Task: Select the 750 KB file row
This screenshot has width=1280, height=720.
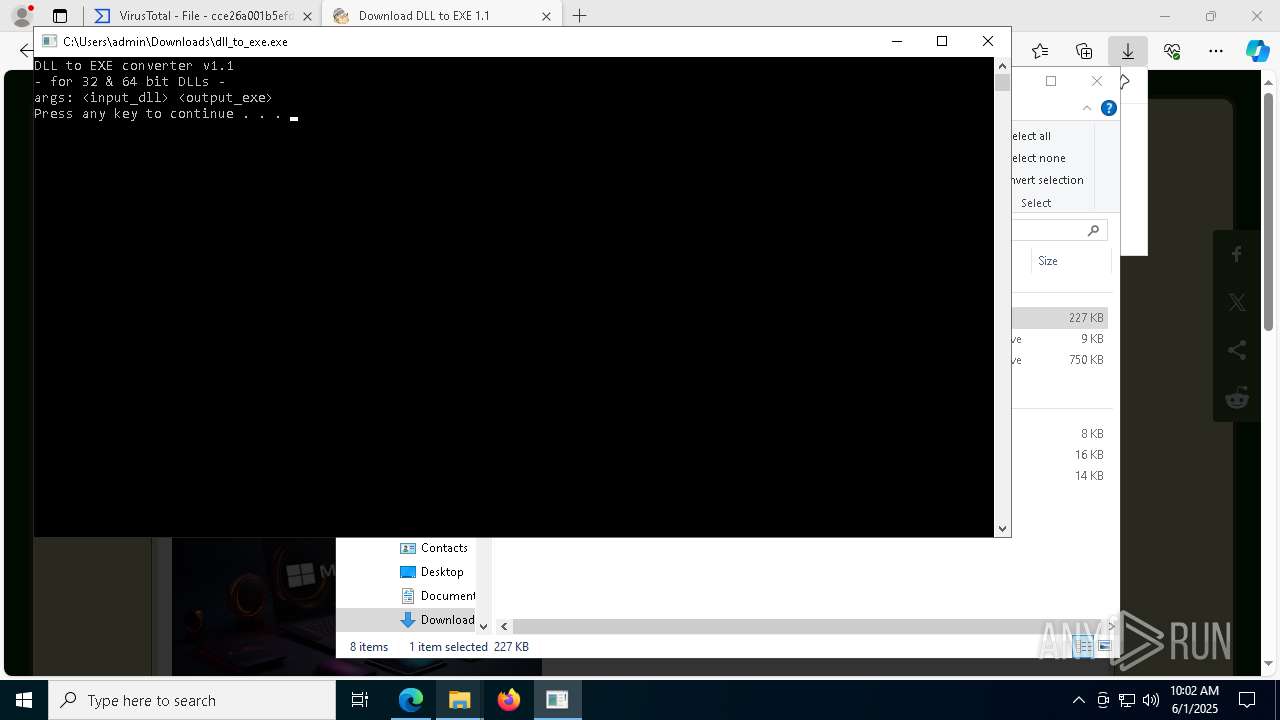Action: pyautogui.click(x=1060, y=360)
